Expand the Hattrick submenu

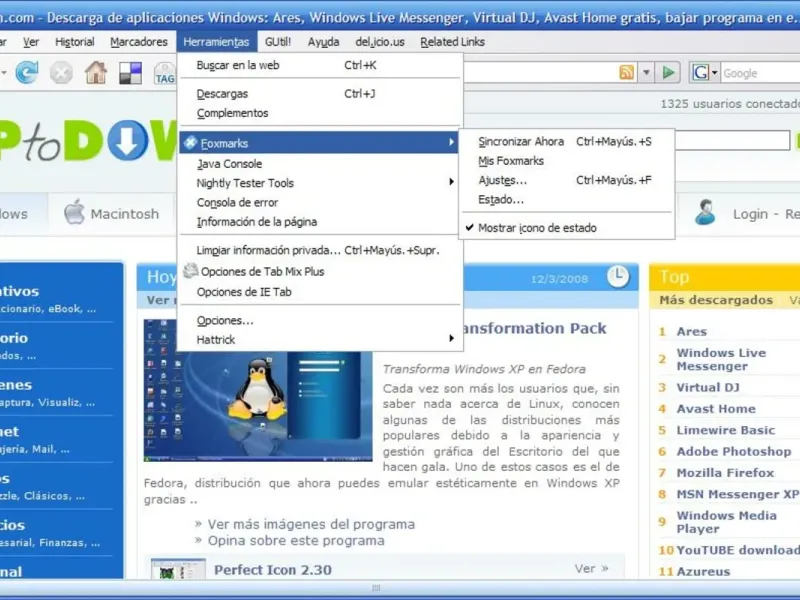451,338
